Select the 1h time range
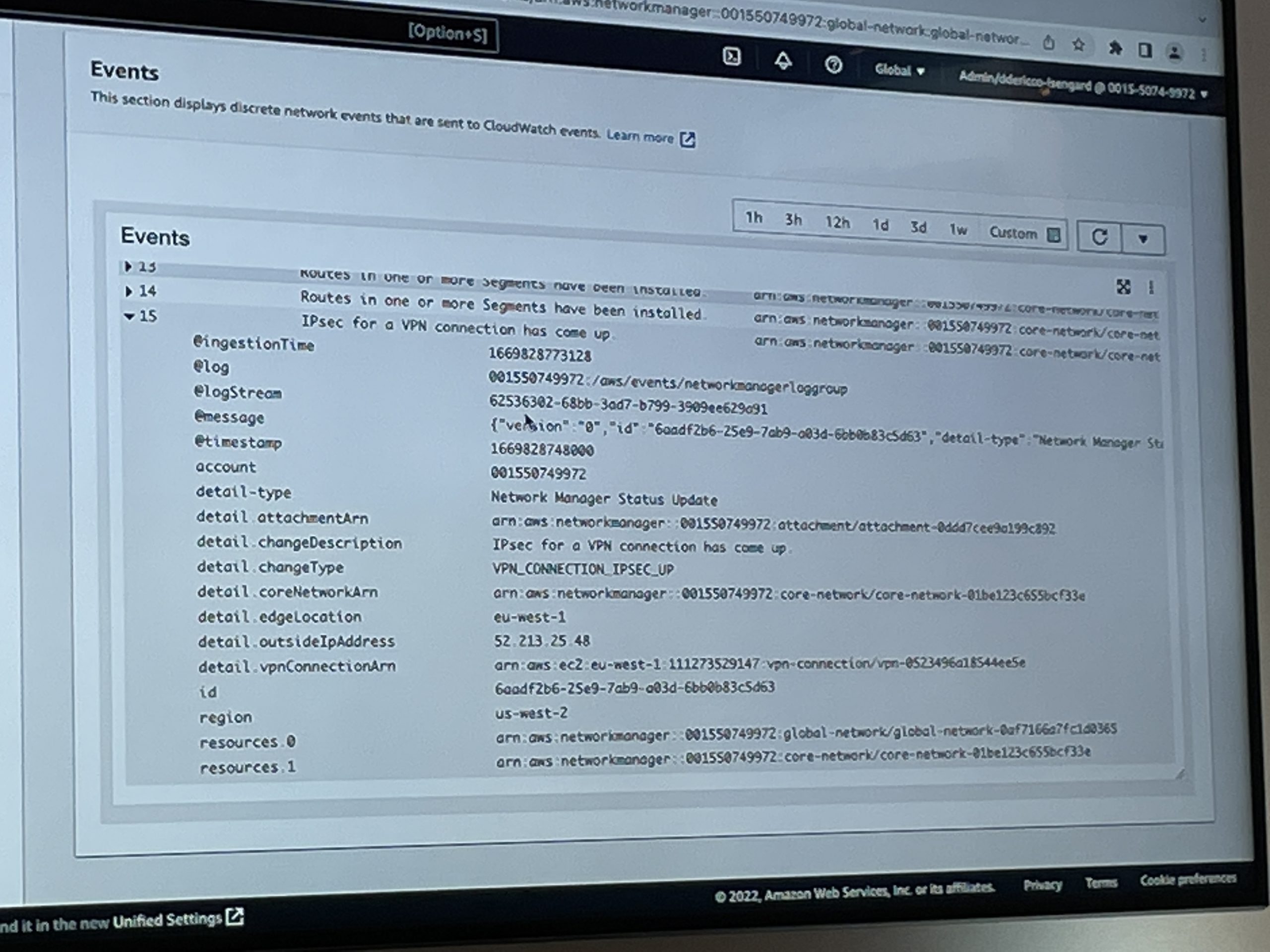This screenshot has width=1270, height=952. point(754,218)
